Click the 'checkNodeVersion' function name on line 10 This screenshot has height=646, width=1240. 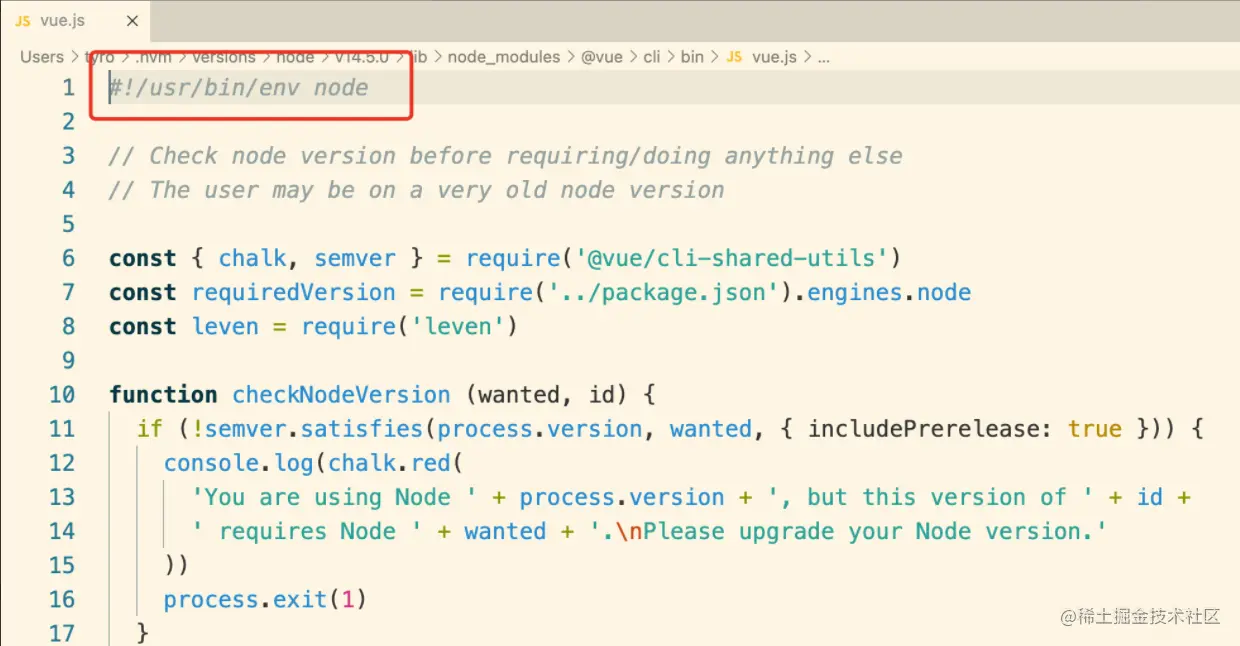click(342, 395)
